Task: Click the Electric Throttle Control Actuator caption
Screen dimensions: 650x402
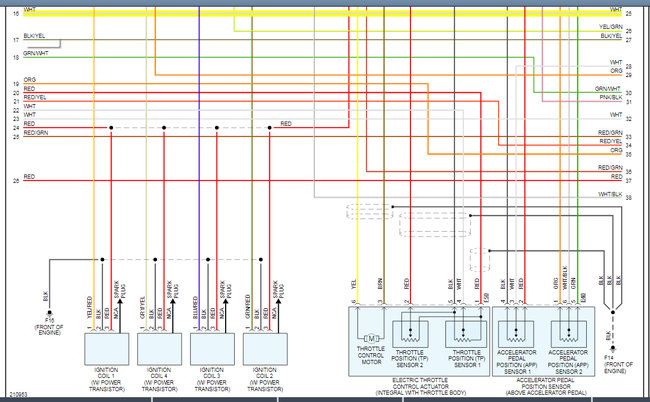Action: click(x=420, y=386)
